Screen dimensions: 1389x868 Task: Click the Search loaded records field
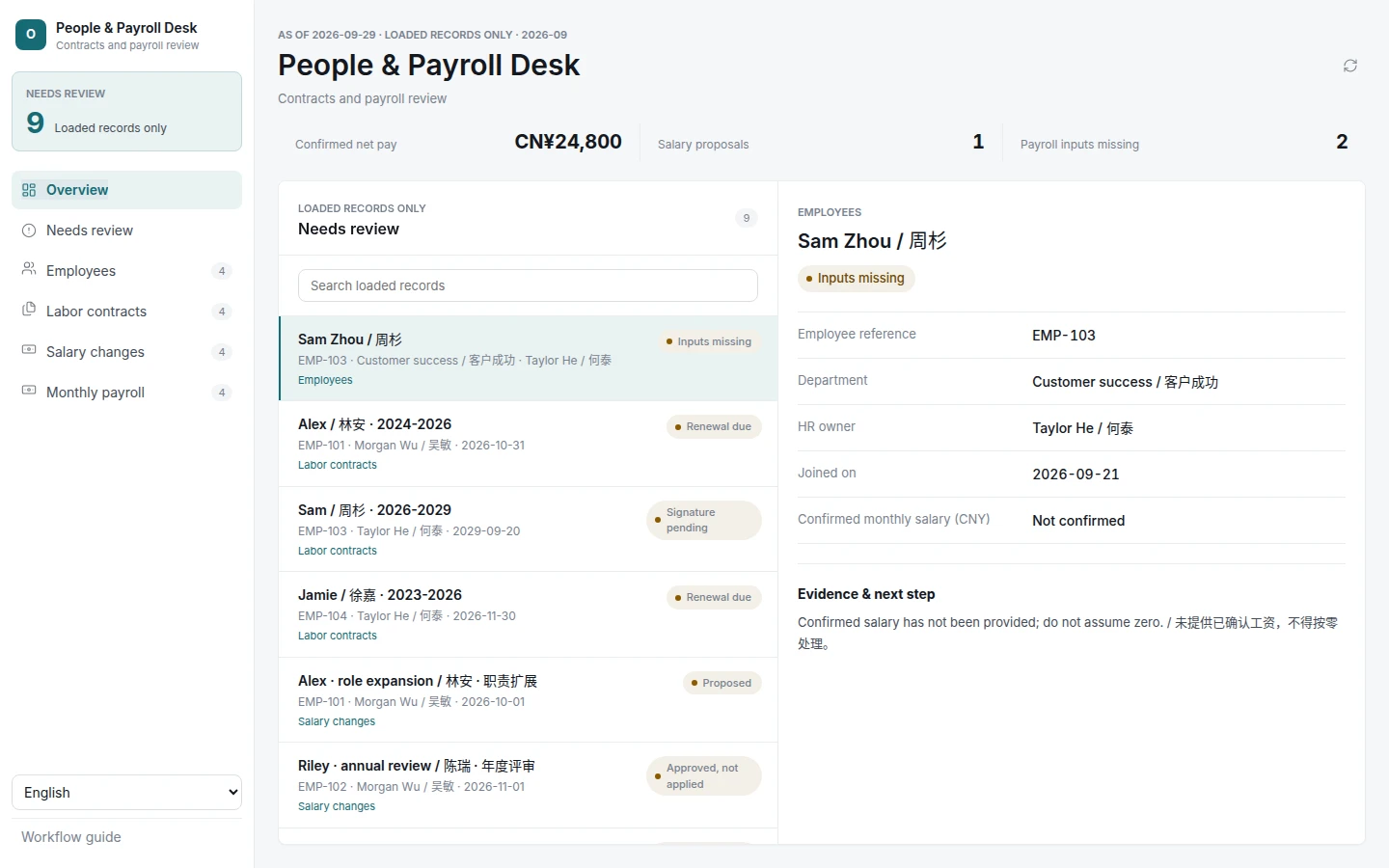click(x=528, y=285)
